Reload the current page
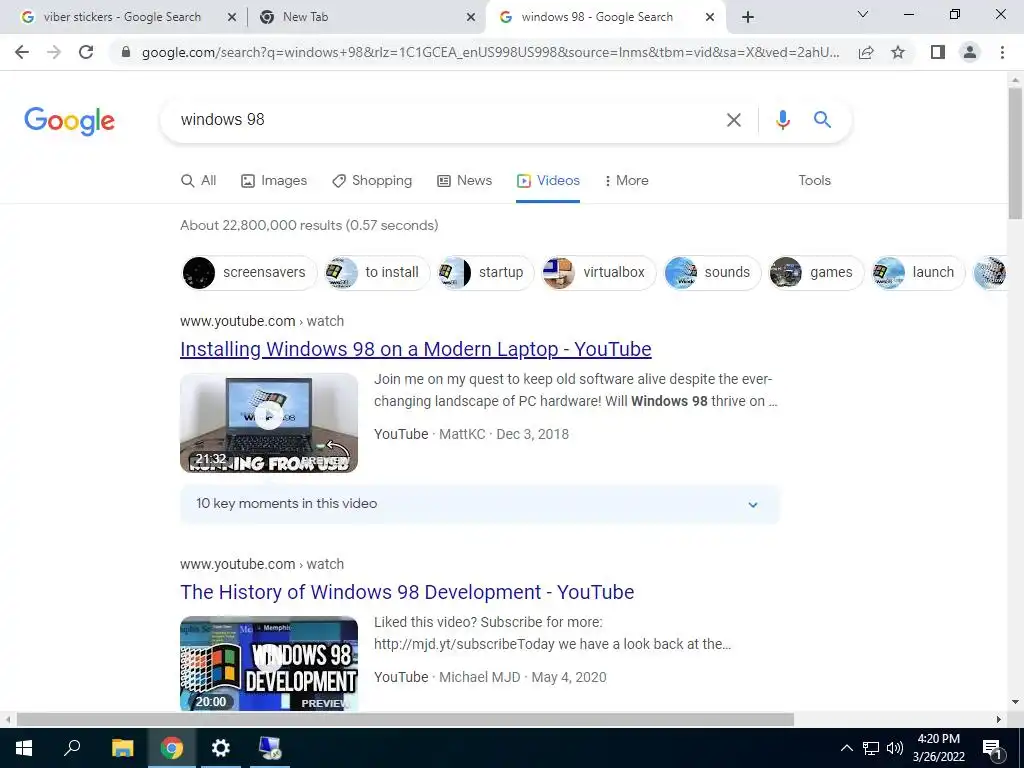1024x768 pixels. point(86,52)
